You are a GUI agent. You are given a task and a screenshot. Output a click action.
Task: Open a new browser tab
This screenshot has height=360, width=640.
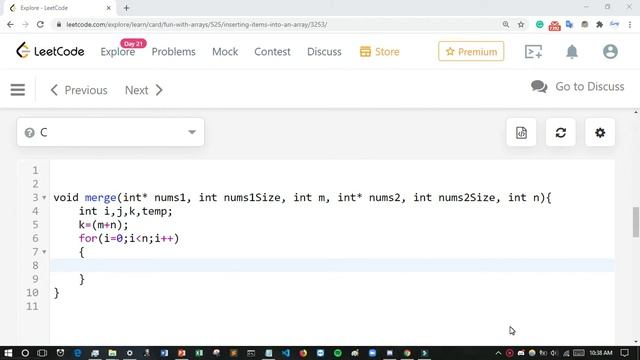tap(126, 8)
